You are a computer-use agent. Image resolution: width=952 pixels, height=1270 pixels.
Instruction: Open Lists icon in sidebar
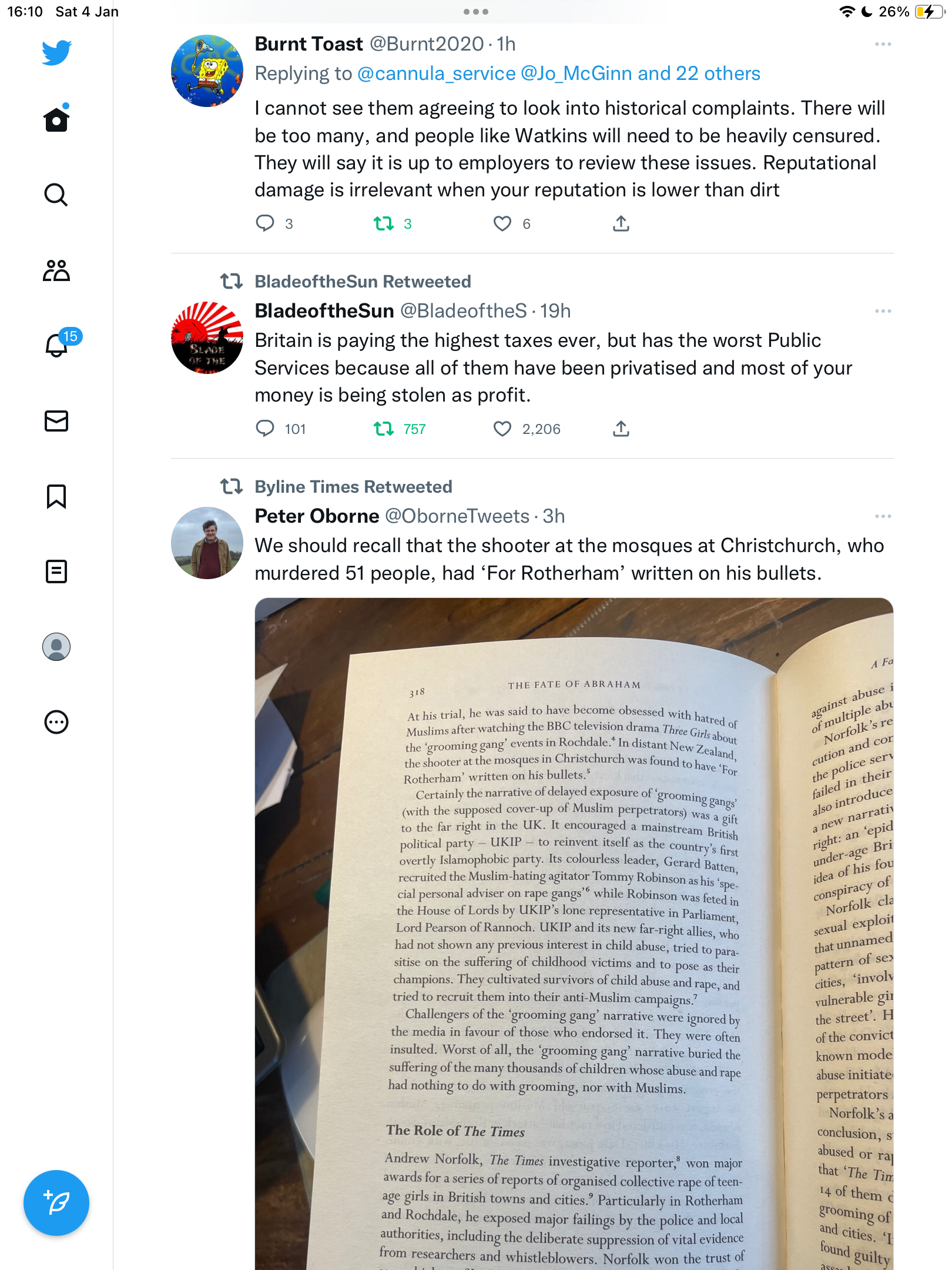point(56,571)
